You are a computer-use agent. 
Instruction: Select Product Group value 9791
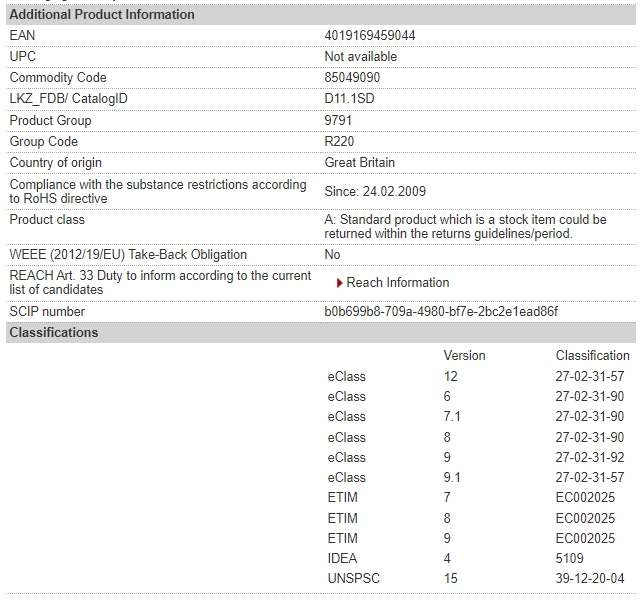click(x=338, y=121)
